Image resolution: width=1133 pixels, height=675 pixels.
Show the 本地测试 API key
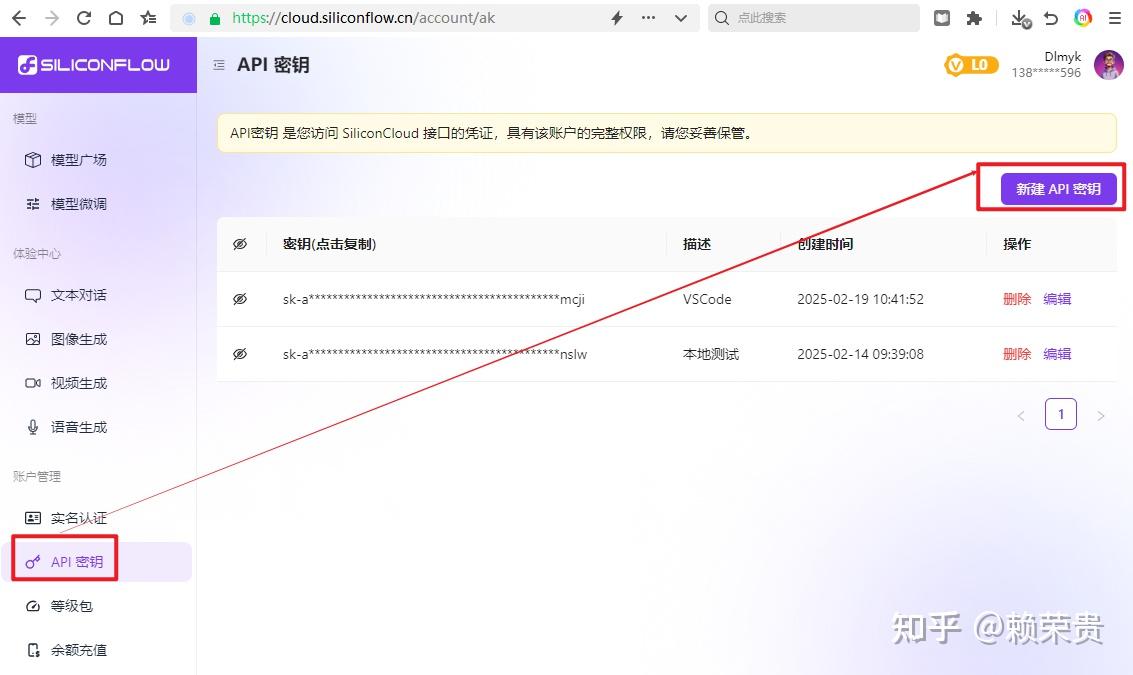coord(241,353)
